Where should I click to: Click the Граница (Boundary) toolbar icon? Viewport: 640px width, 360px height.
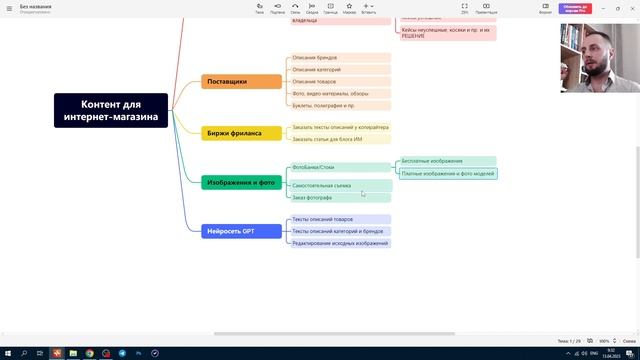(331, 9)
